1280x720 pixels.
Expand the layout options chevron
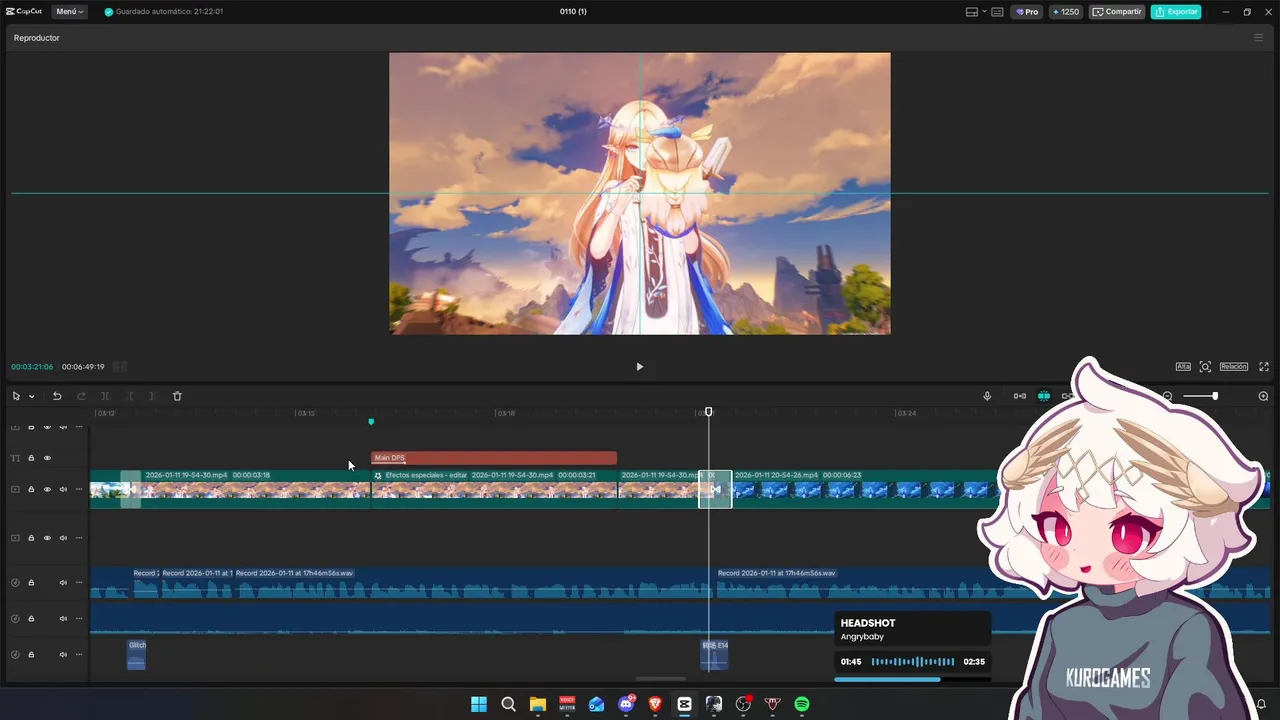tap(984, 12)
